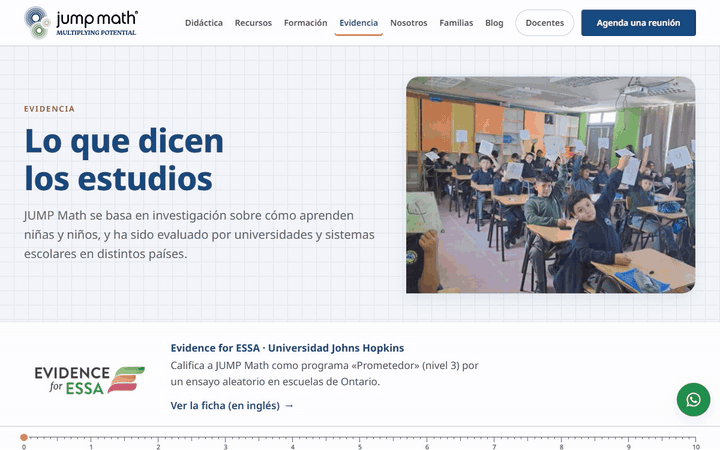Open the Didáctica menu item

[x=204, y=23]
